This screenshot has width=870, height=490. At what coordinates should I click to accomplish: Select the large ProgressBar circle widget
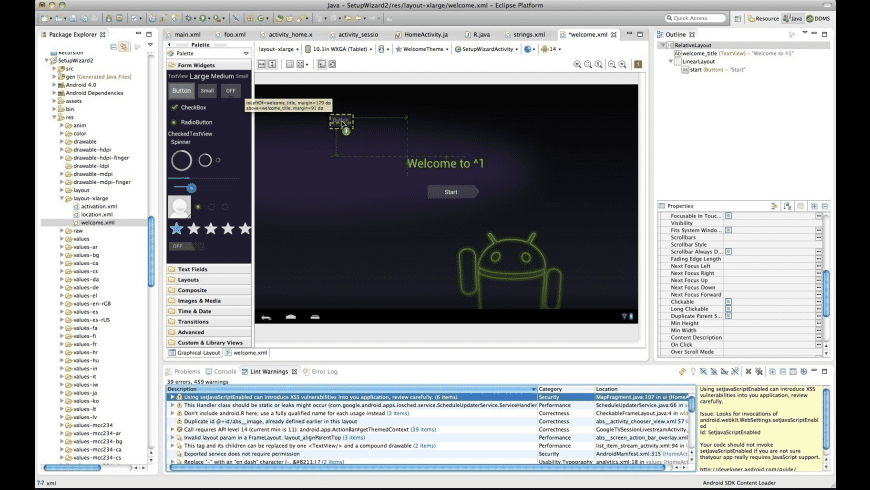click(x=181, y=160)
